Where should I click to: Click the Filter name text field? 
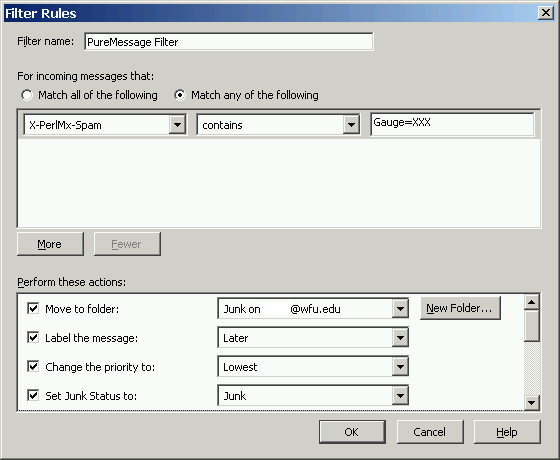point(229,42)
